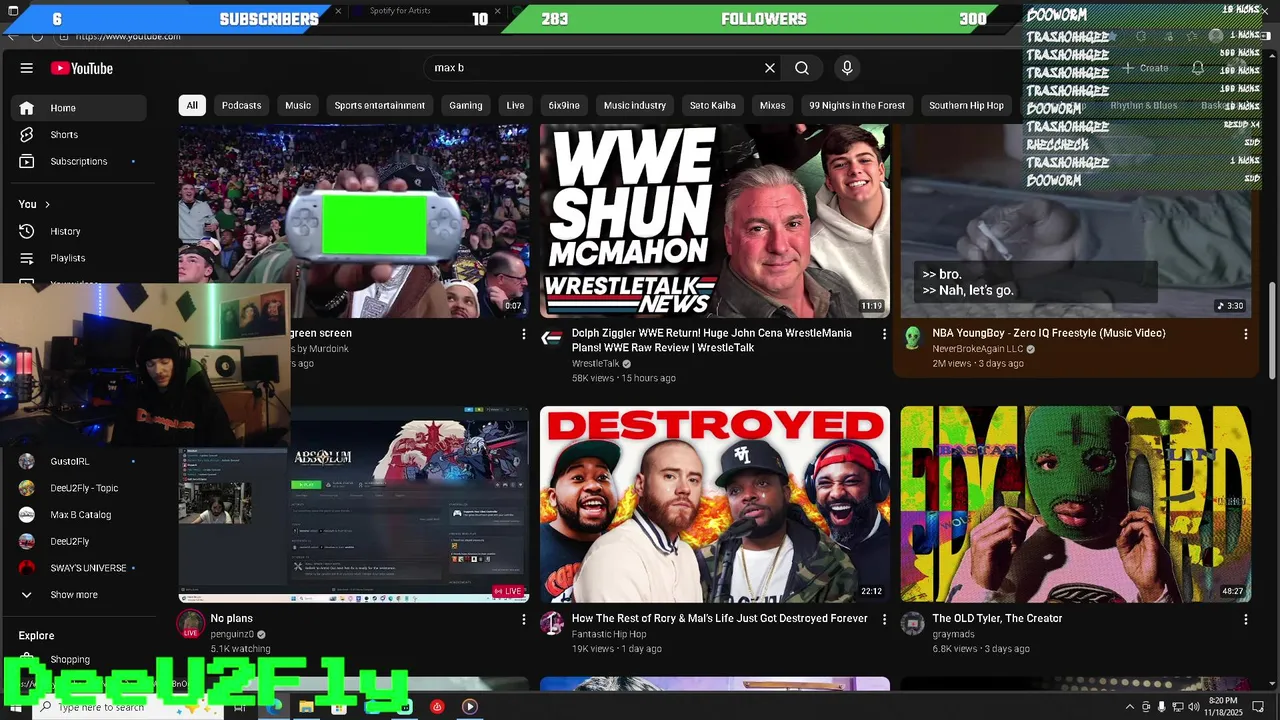Viewport: 1280px width, 720px height.
Task: Open the GustoIRL subscription channel
Action: [x=79, y=462]
